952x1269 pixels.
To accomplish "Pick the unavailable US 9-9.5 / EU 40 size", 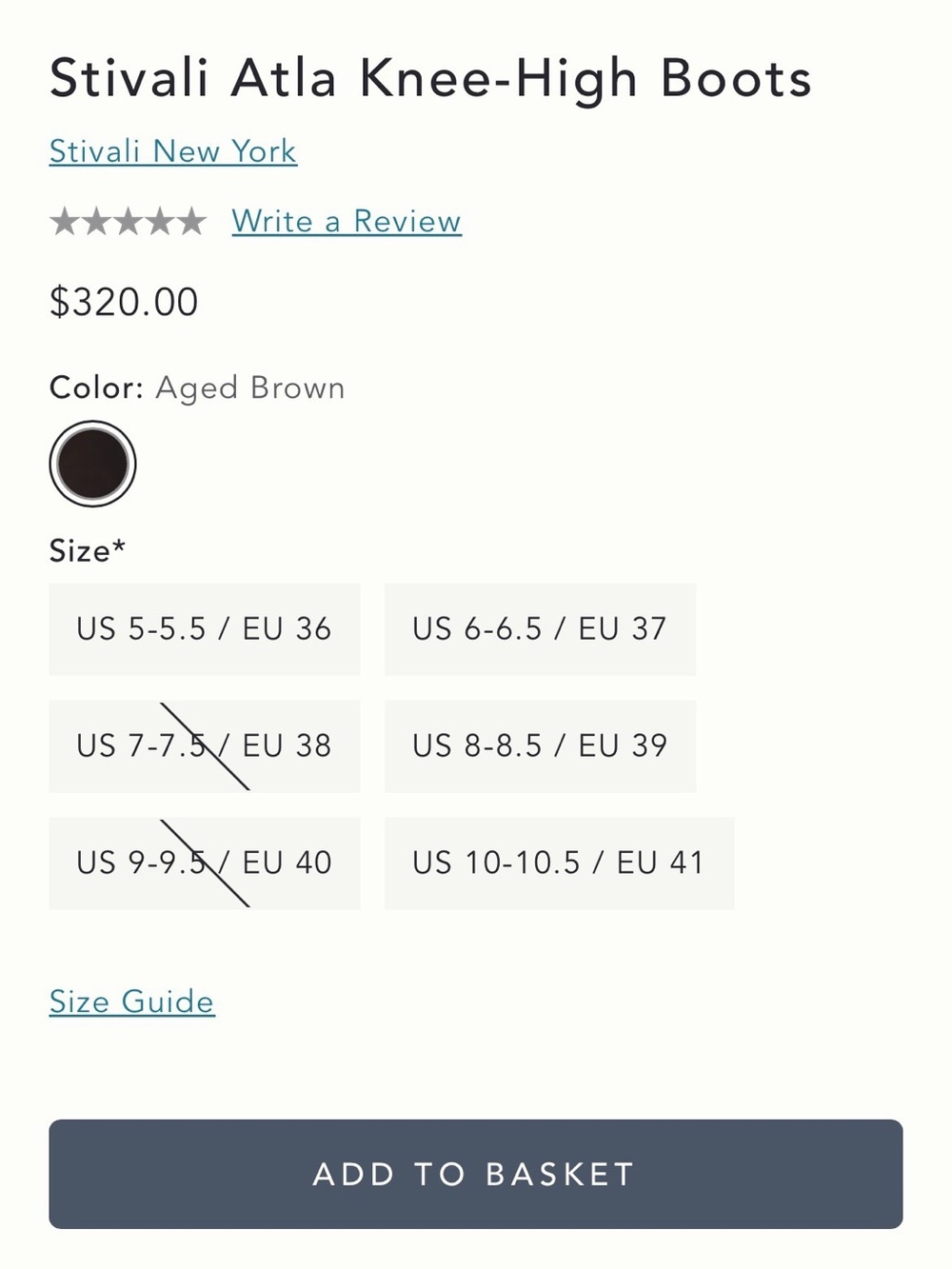I will pyautogui.click(x=205, y=863).
